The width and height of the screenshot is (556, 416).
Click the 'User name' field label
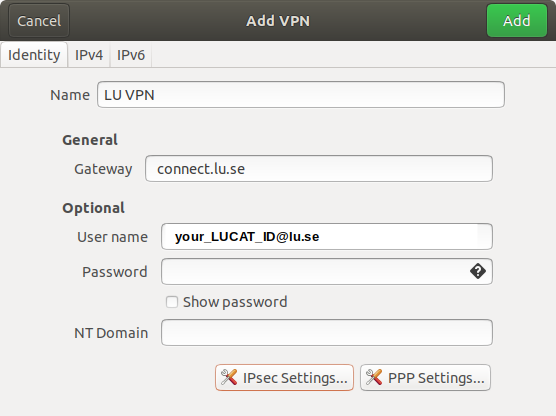pyautogui.click(x=112, y=237)
